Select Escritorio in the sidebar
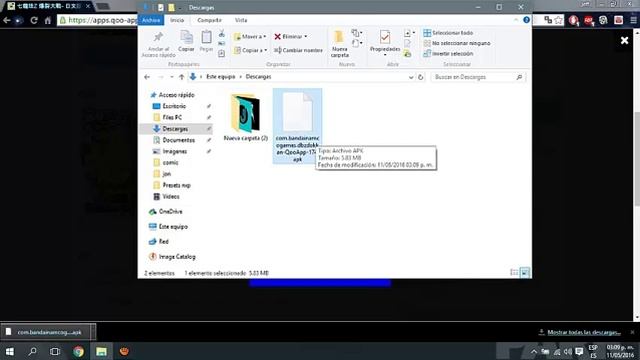 point(174,106)
